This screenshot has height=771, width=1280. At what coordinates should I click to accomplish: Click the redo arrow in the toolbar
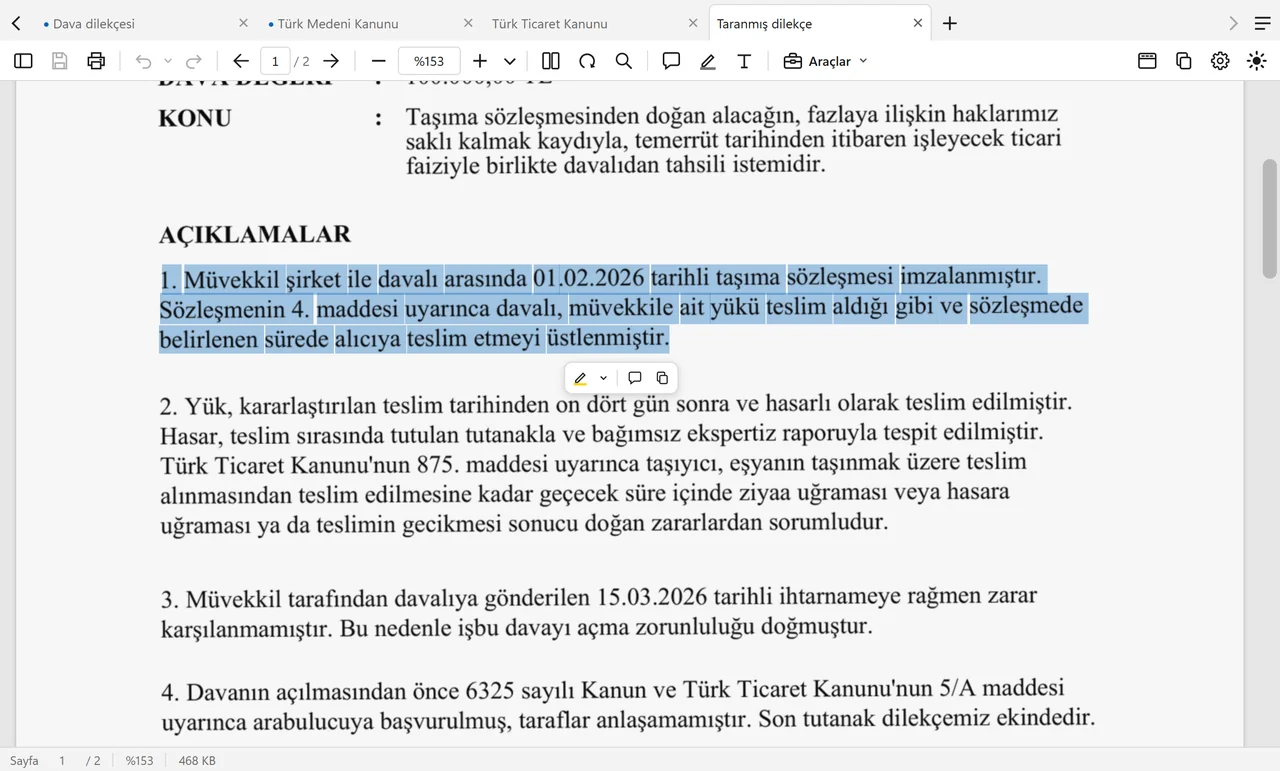(194, 61)
